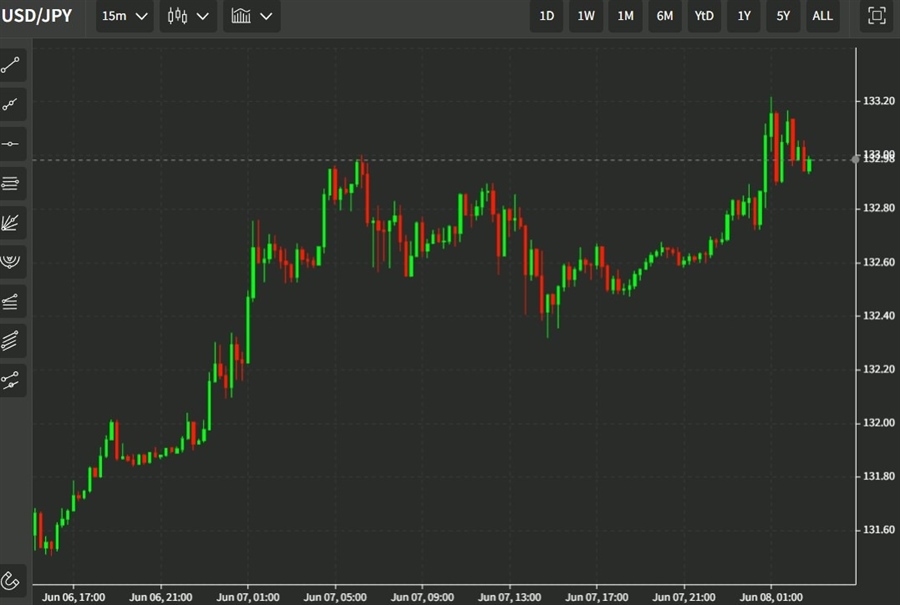
Task: Switch to 1D time range
Action: click(547, 16)
